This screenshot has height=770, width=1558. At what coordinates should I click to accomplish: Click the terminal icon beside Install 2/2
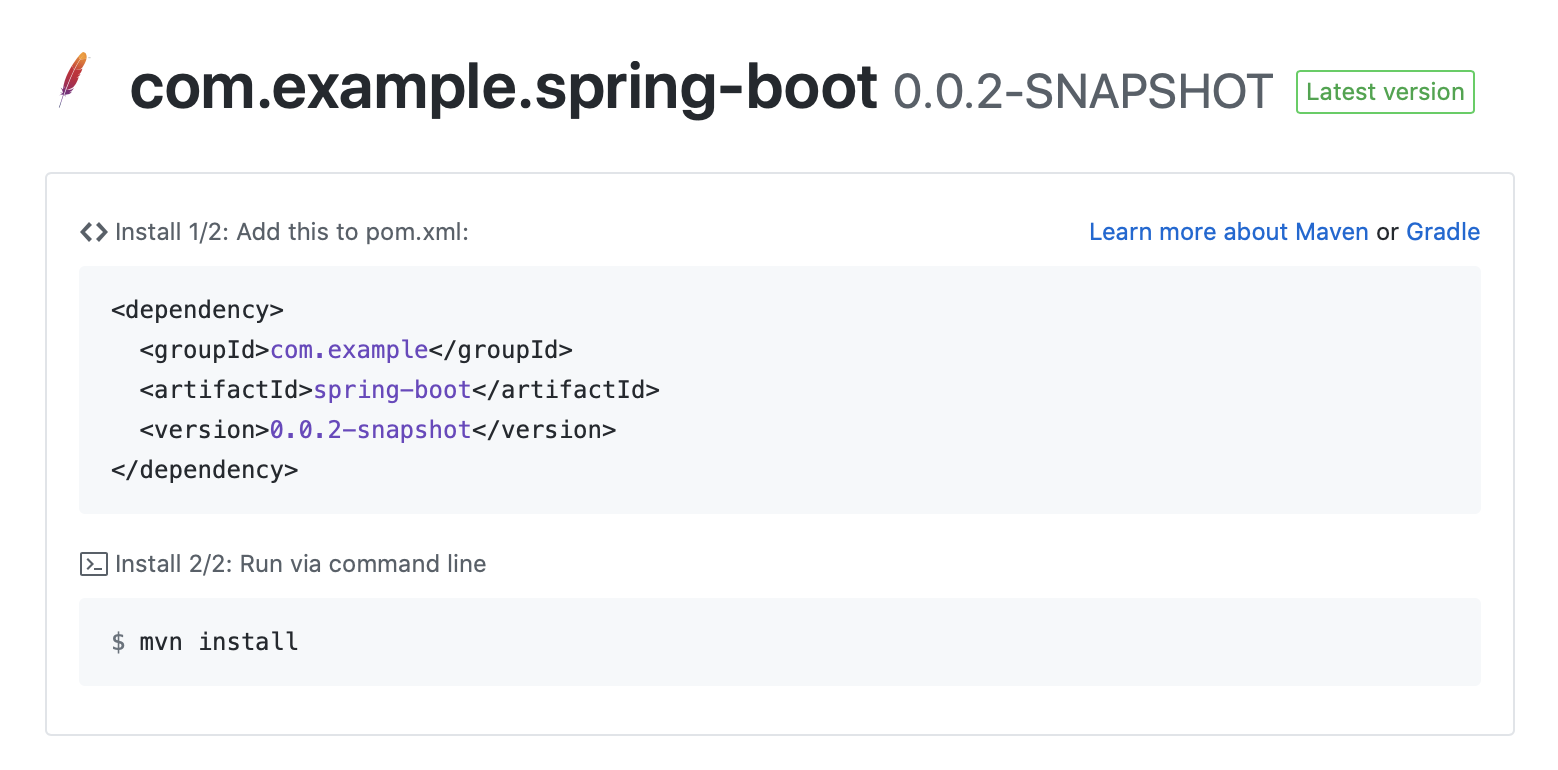(93, 564)
